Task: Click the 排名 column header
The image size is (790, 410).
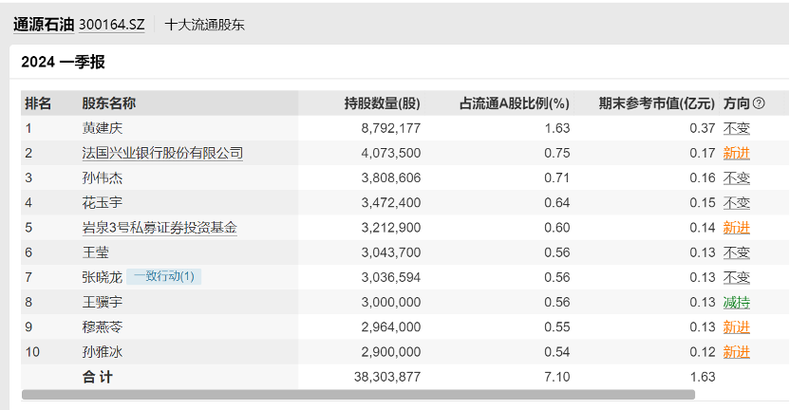Action: pos(38,103)
